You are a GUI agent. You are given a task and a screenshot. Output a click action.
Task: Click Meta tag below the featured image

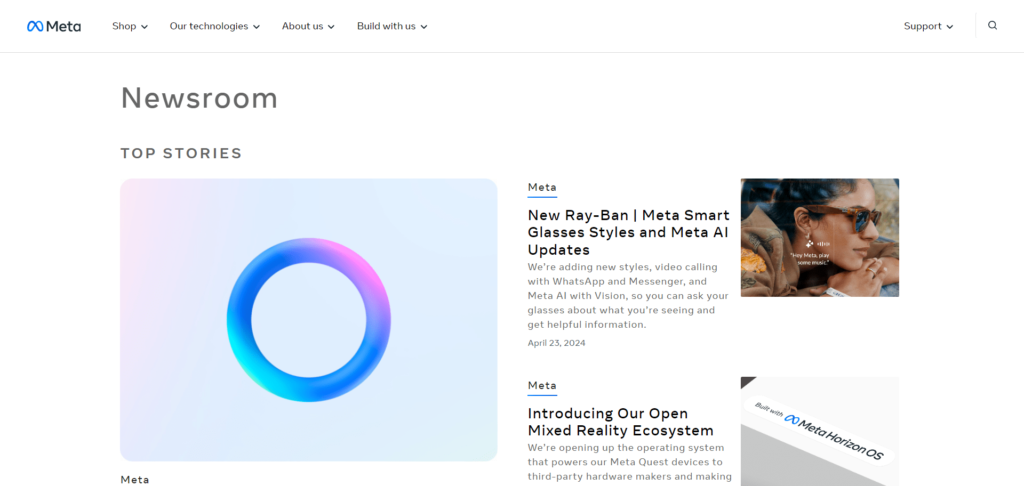135,479
